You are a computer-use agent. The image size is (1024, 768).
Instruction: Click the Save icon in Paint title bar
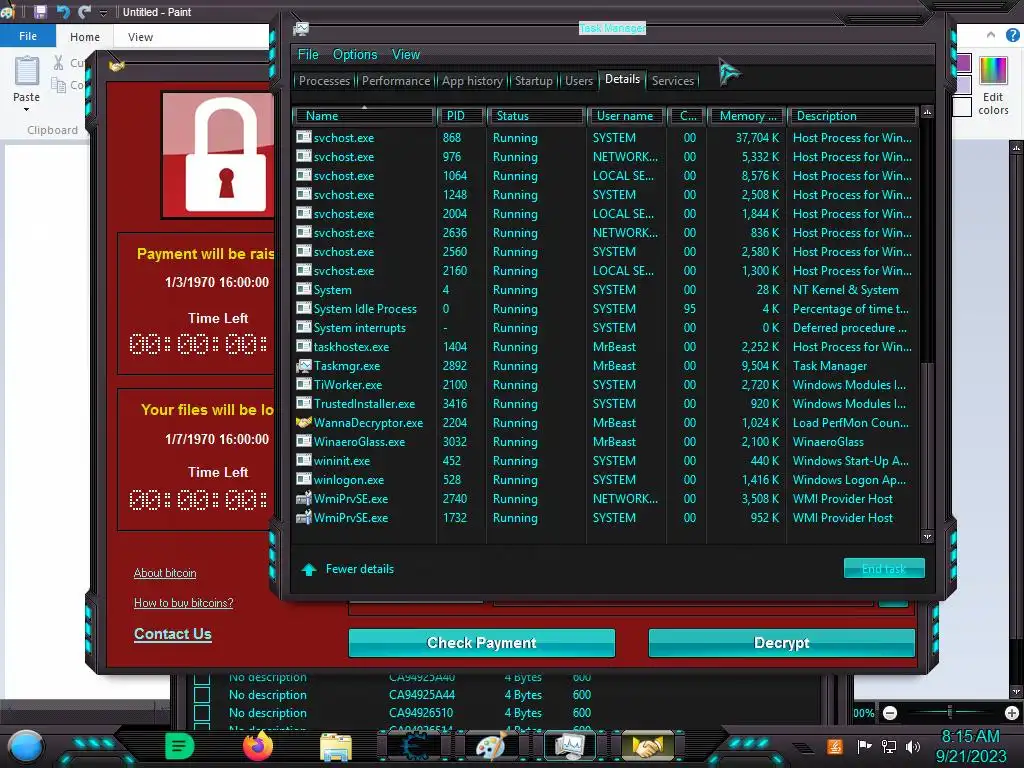[x=40, y=12]
